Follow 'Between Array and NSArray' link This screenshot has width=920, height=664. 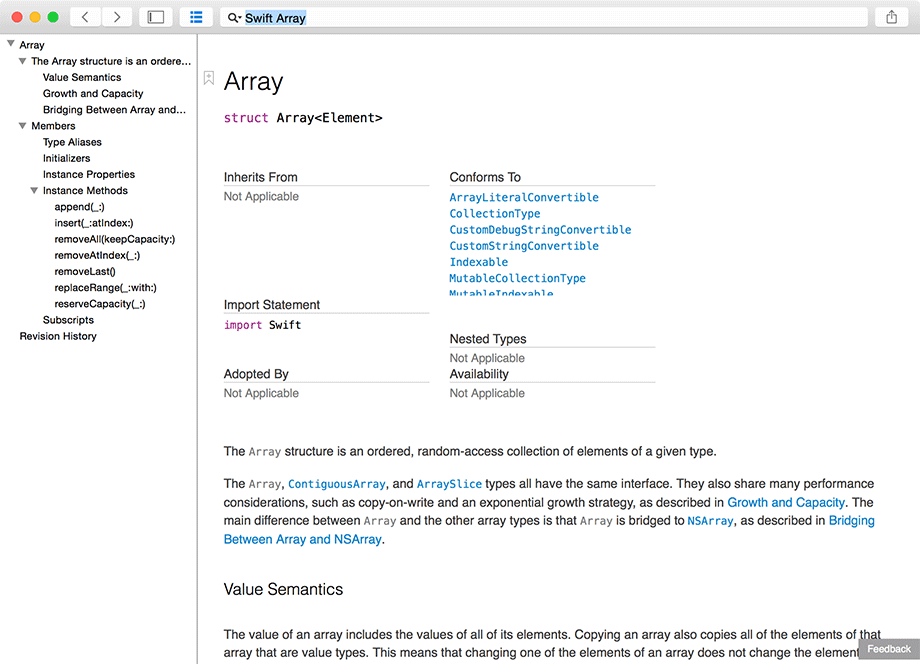303,540
